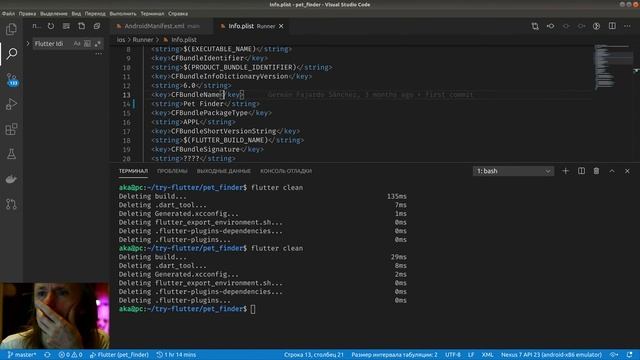Open the Файл menu

[8, 13]
